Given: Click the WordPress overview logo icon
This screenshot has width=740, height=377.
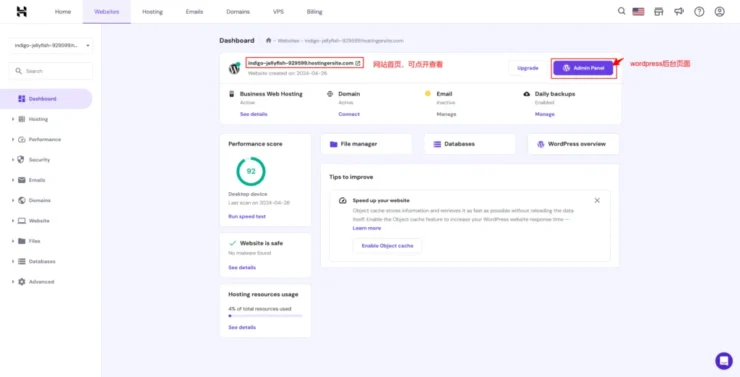Looking at the screenshot, I should point(541,144).
